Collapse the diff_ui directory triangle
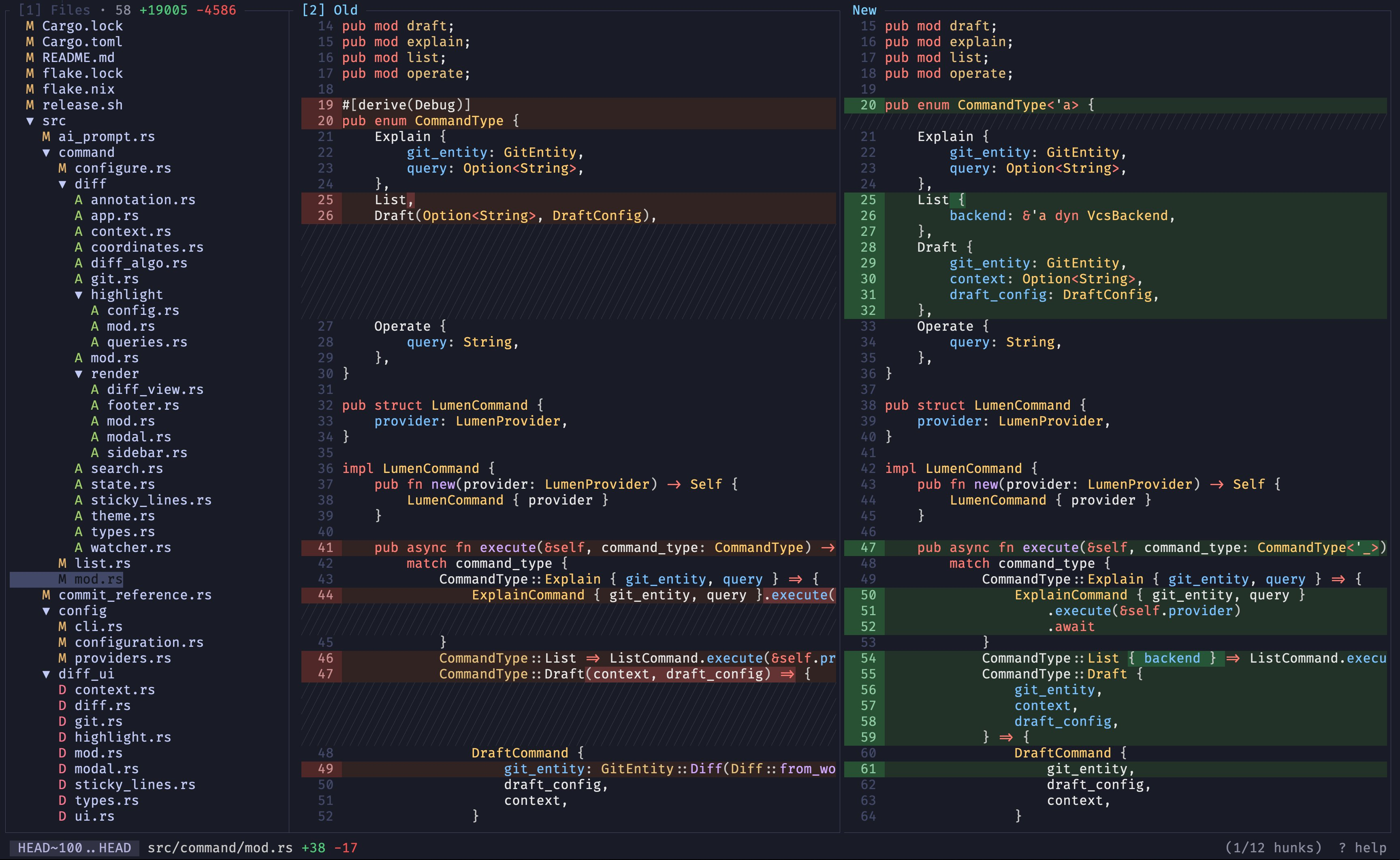The image size is (1400, 860). point(46,674)
